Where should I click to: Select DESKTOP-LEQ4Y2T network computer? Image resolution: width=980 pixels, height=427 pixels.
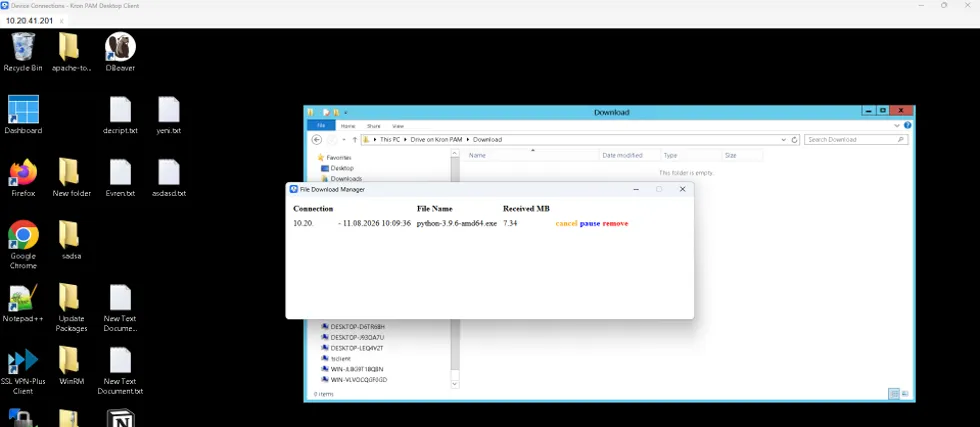coord(352,348)
